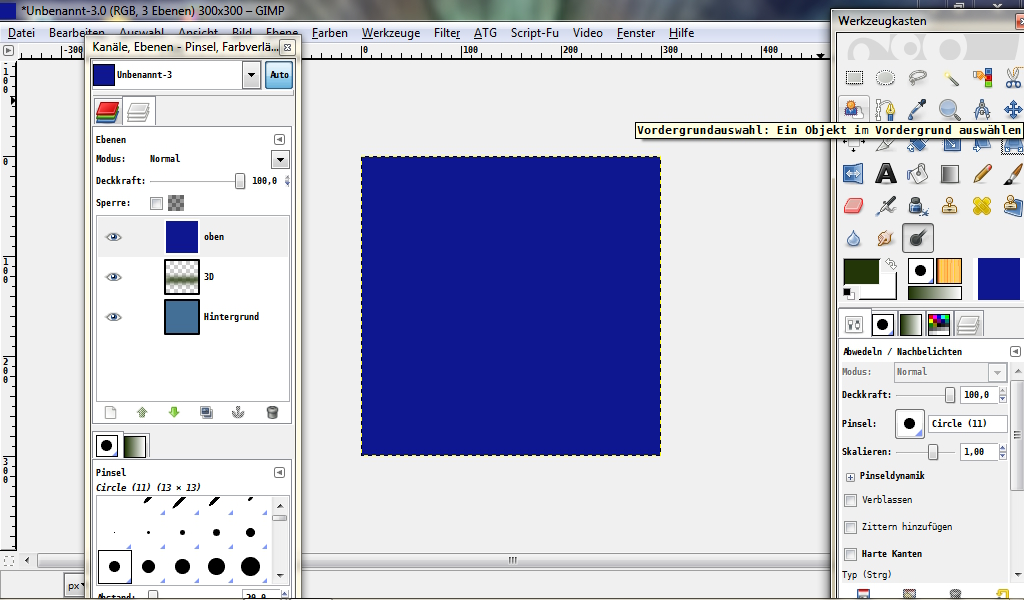Select the Fuzzy Select magic wand tool
This screenshot has height=600, width=1024.
pyautogui.click(x=950, y=78)
